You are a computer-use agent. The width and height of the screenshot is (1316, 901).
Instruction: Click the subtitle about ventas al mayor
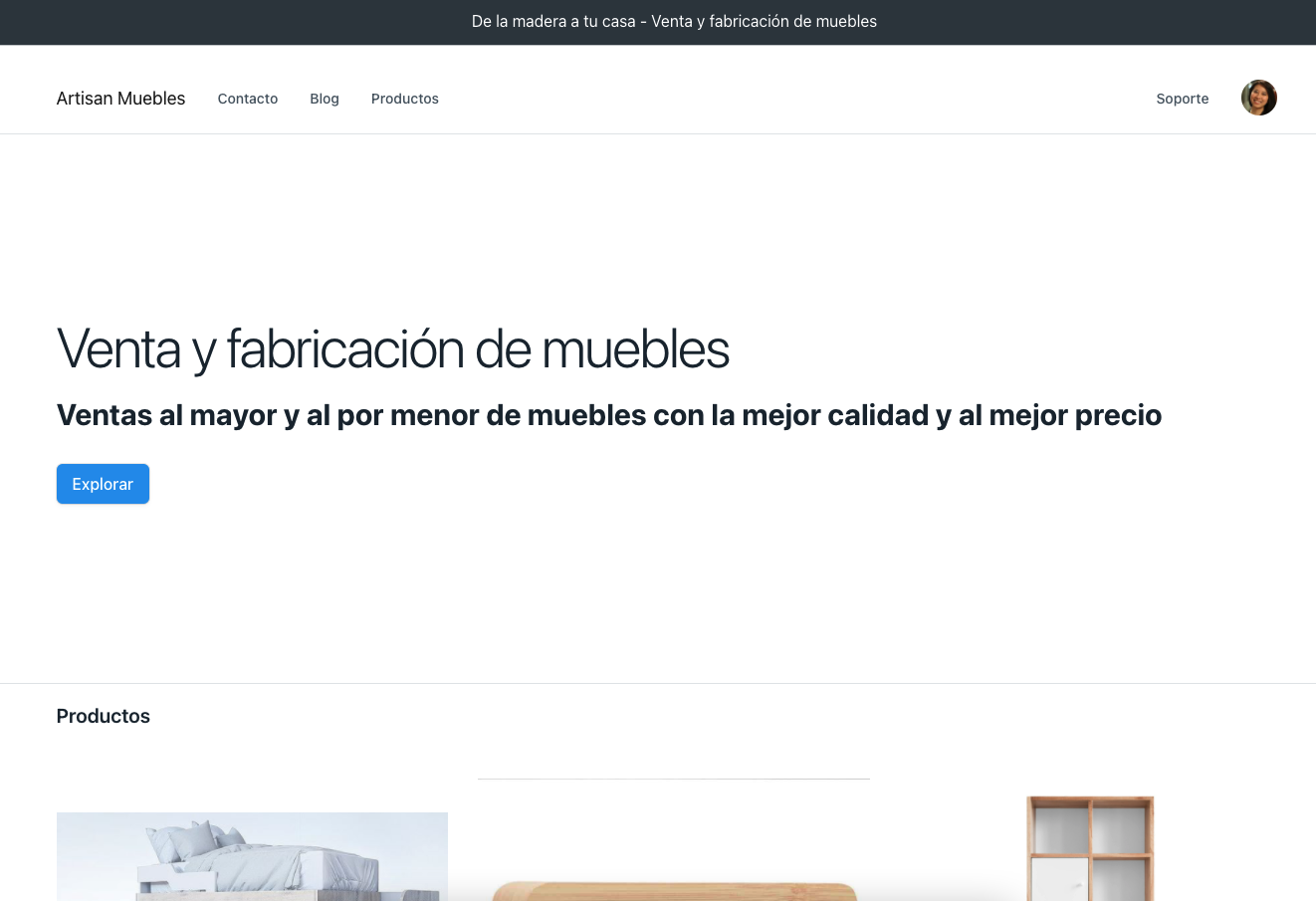tap(608, 415)
